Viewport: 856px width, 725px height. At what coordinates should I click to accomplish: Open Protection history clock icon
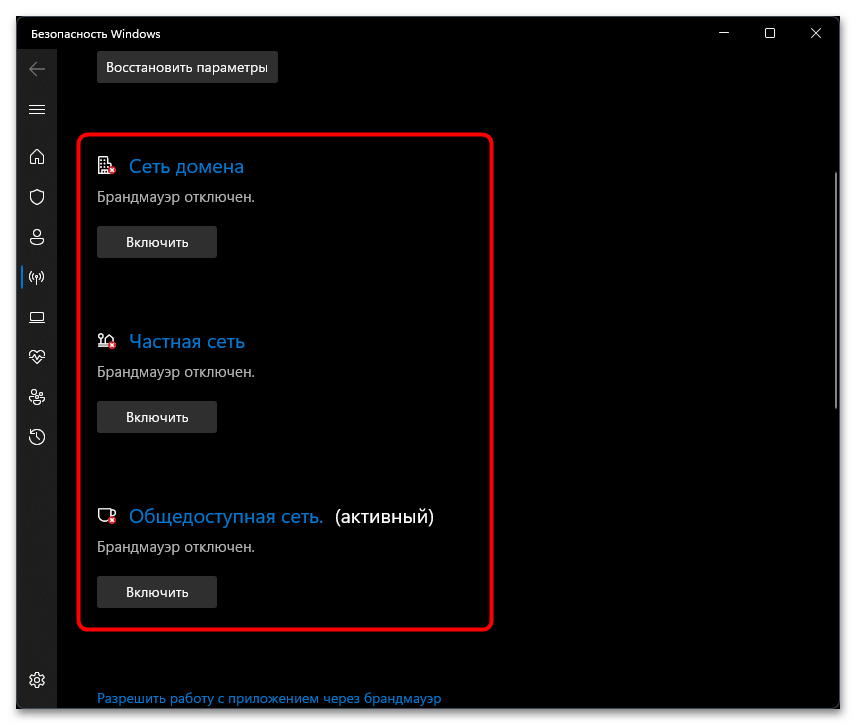(37, 437)
